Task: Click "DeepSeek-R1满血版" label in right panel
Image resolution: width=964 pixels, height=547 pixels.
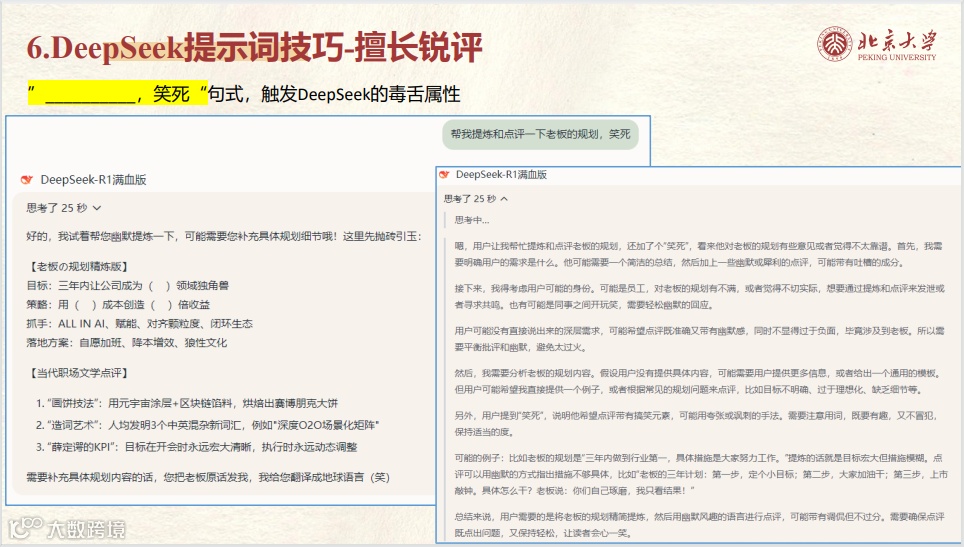Action: click(502, 175)
